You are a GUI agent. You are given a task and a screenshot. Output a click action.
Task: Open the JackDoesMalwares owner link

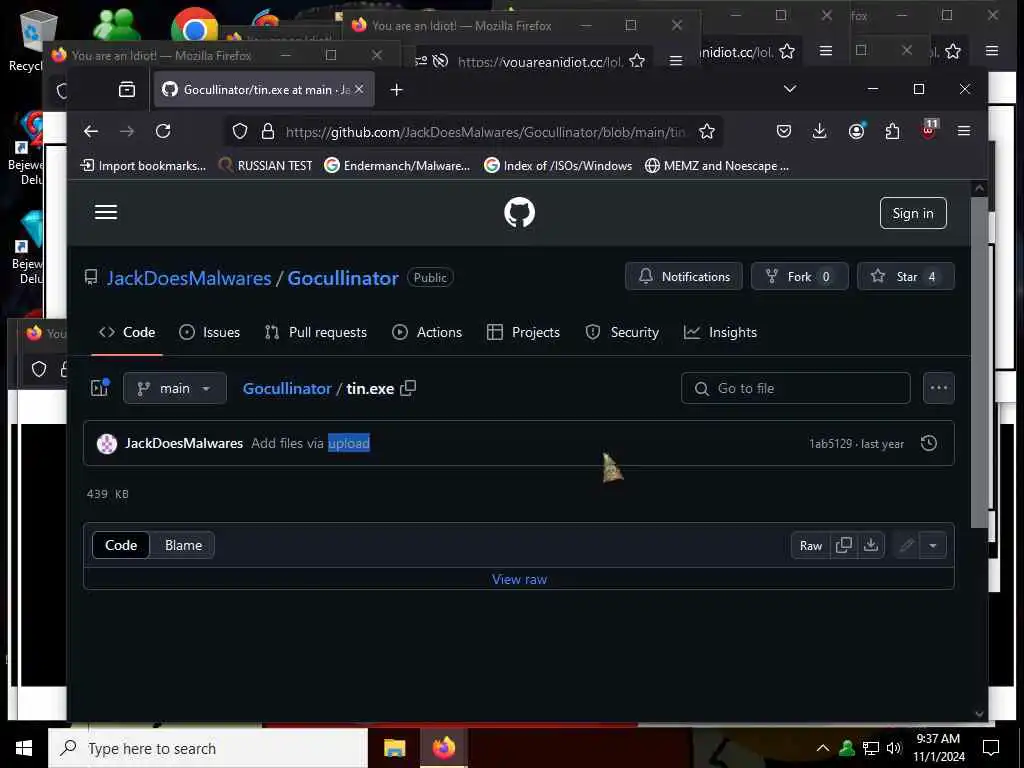(x=189, y=278)
